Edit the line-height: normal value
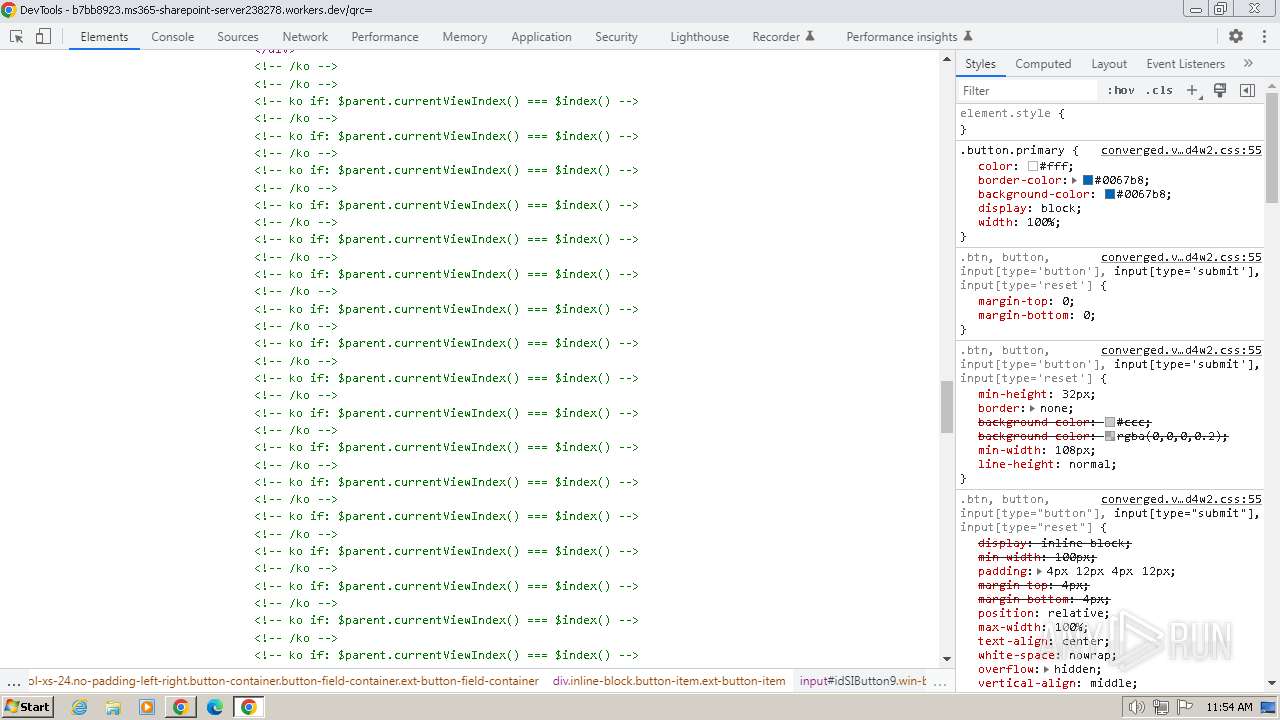1280x720 pixels. pos(1088,465)
